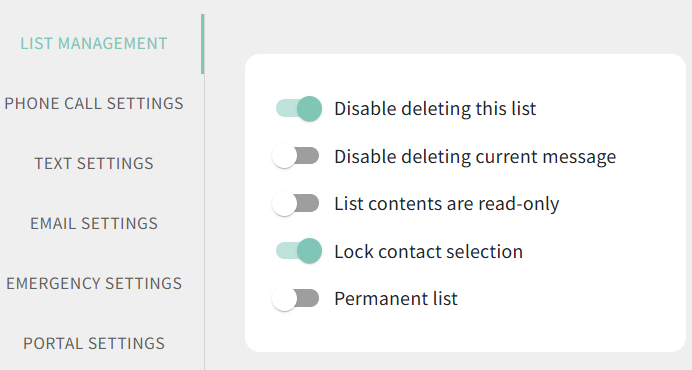Click the 'List contents are read-only' label text
692x370 pixels.
pos(447,204)
